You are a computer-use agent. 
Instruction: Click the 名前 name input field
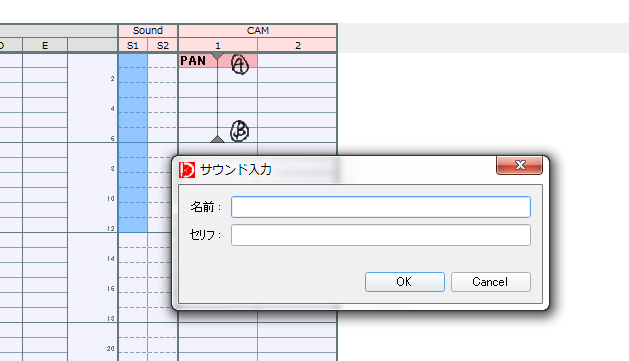click(381, 207)
